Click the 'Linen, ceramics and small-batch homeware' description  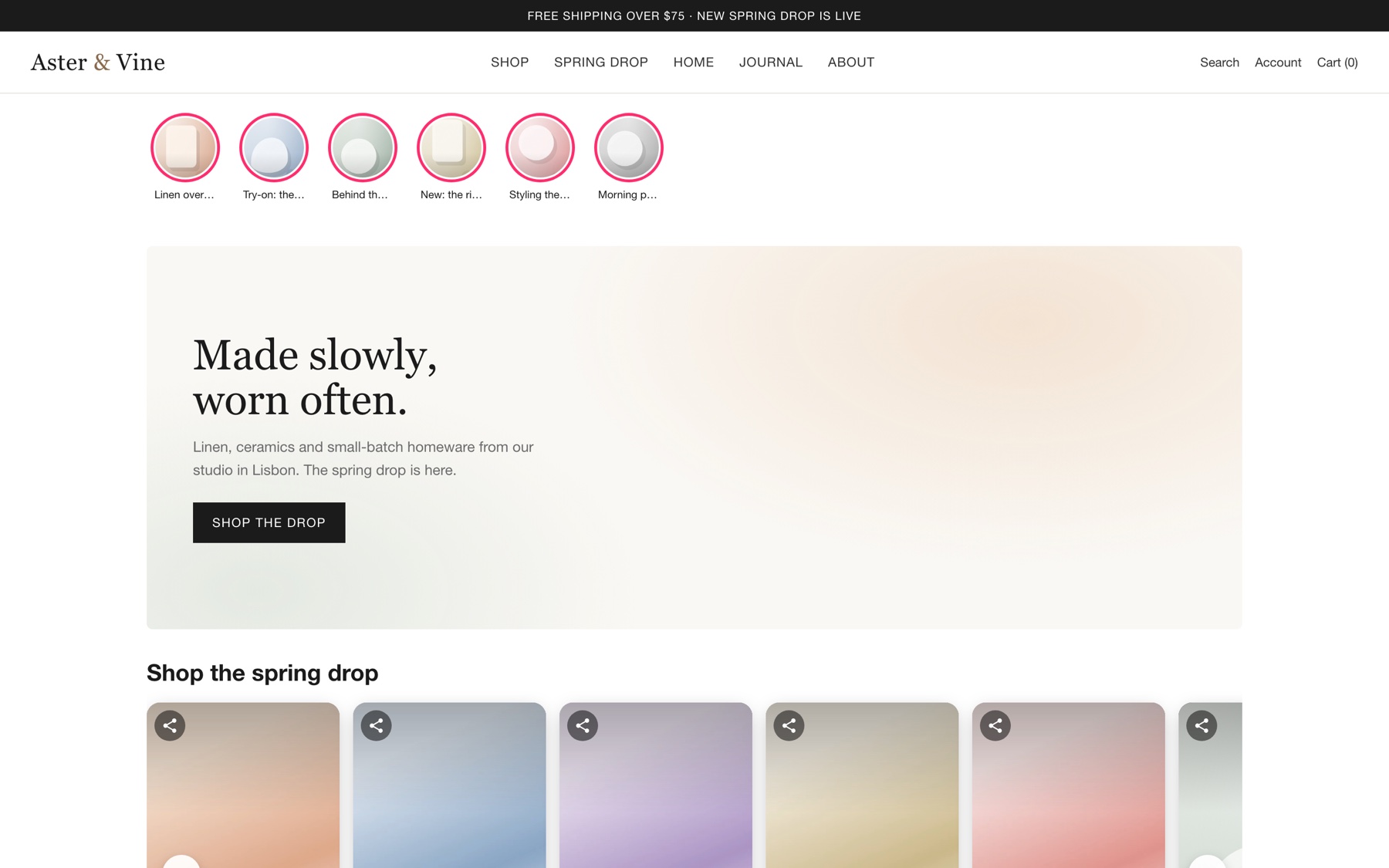tap(363, 458)
